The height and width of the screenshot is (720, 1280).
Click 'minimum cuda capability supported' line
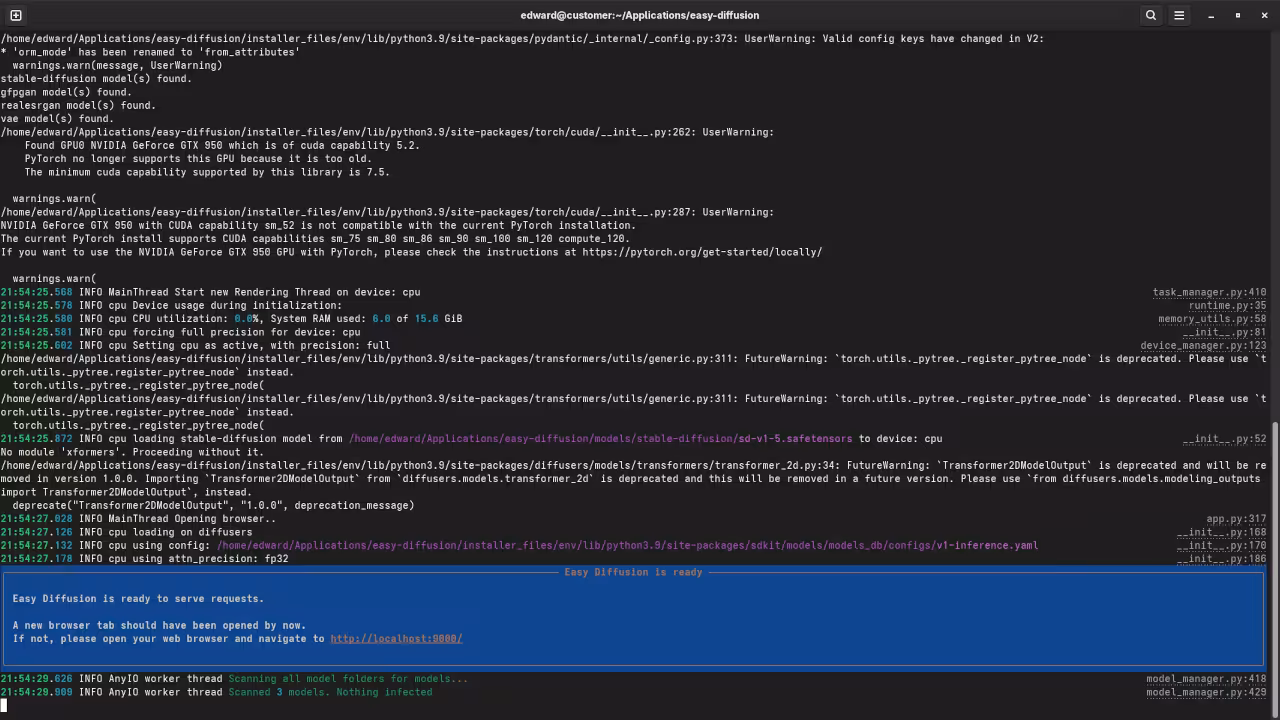[207, 172]
